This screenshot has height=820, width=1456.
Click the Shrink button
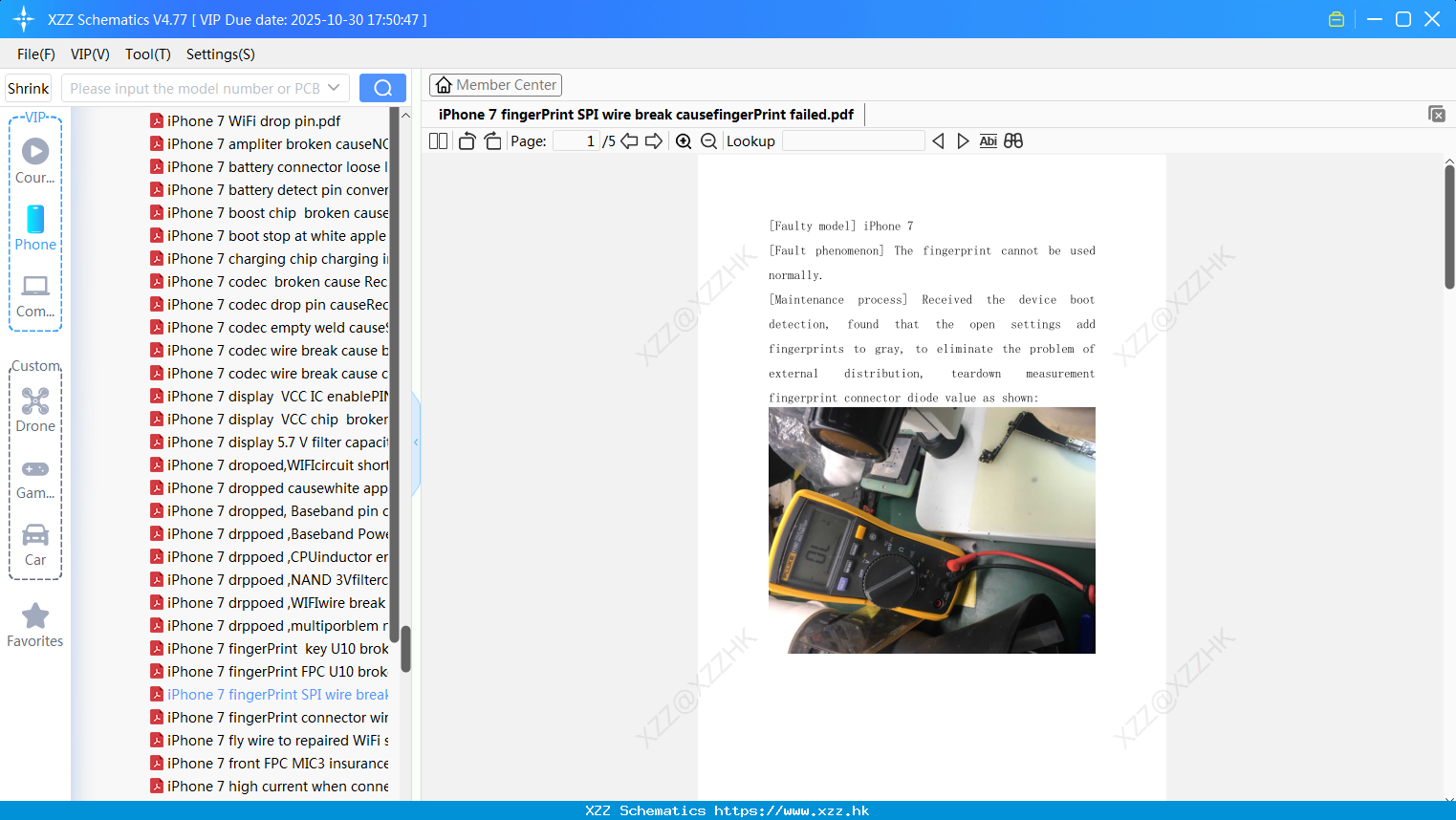click(x=29, y=88)
